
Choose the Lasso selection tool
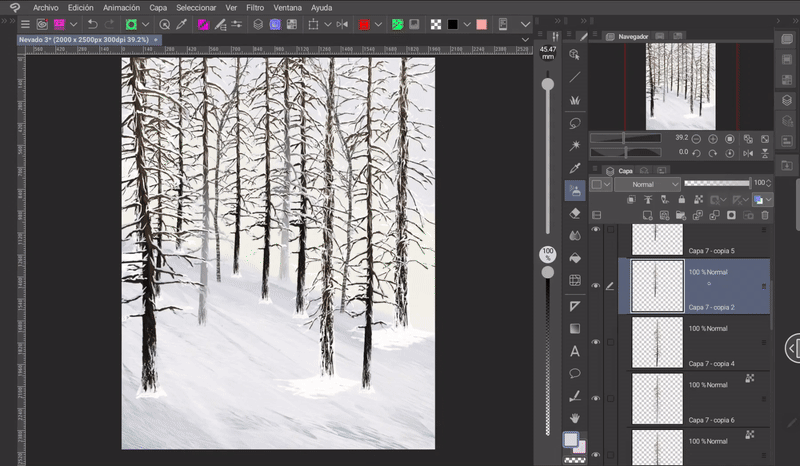[575, 122]
